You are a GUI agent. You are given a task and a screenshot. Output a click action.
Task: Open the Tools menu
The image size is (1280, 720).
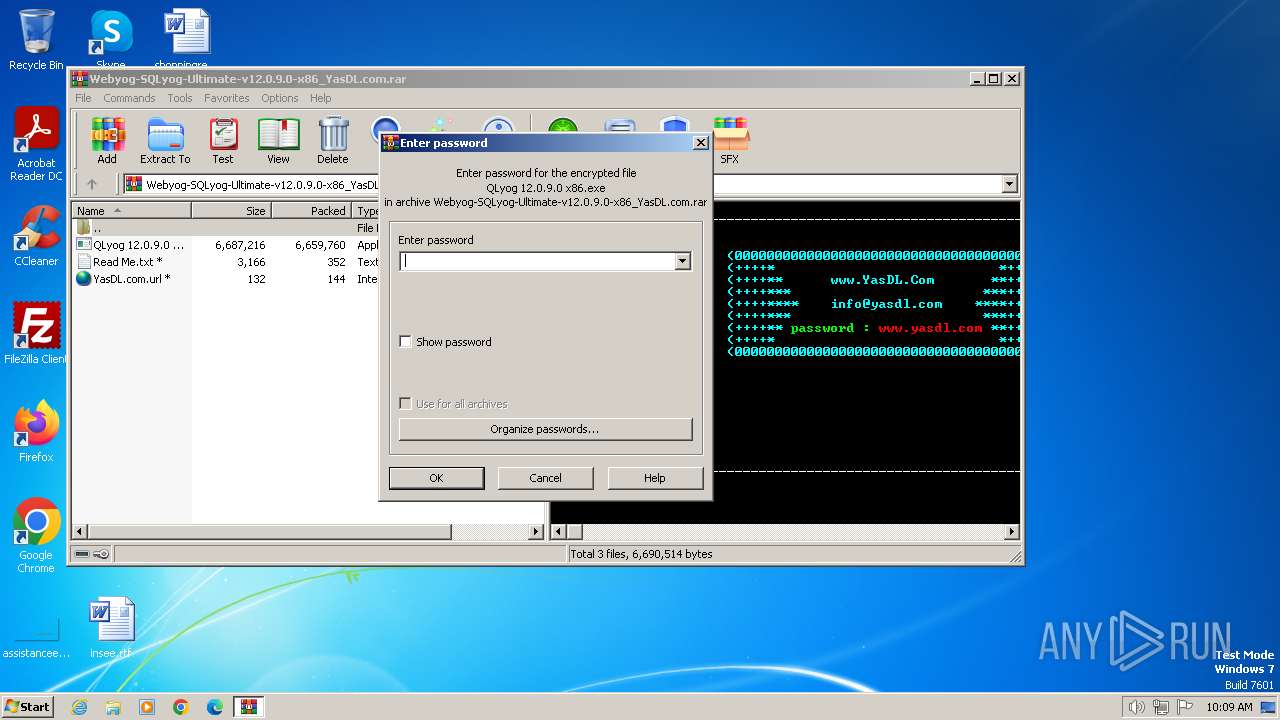tap(180, 98)
